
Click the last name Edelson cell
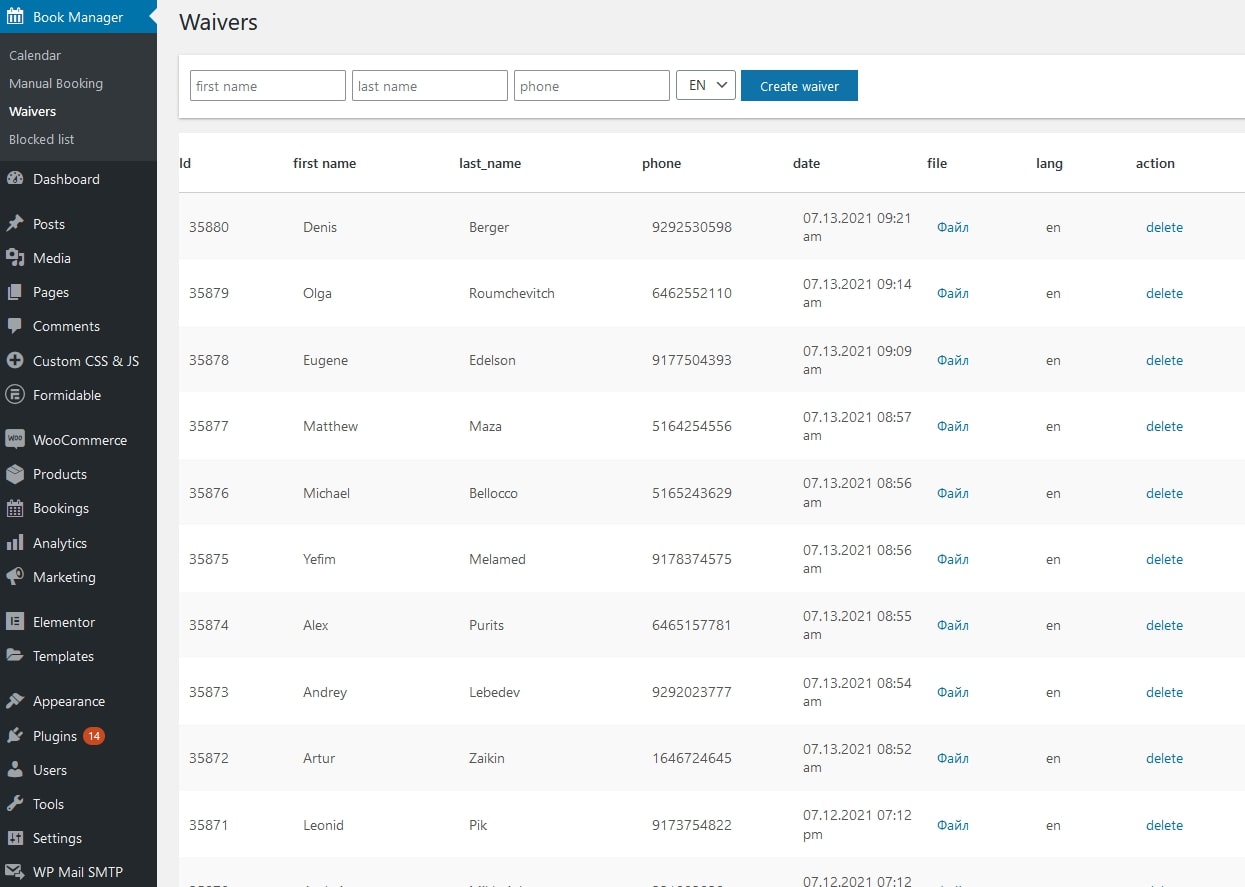pos(492,360)
